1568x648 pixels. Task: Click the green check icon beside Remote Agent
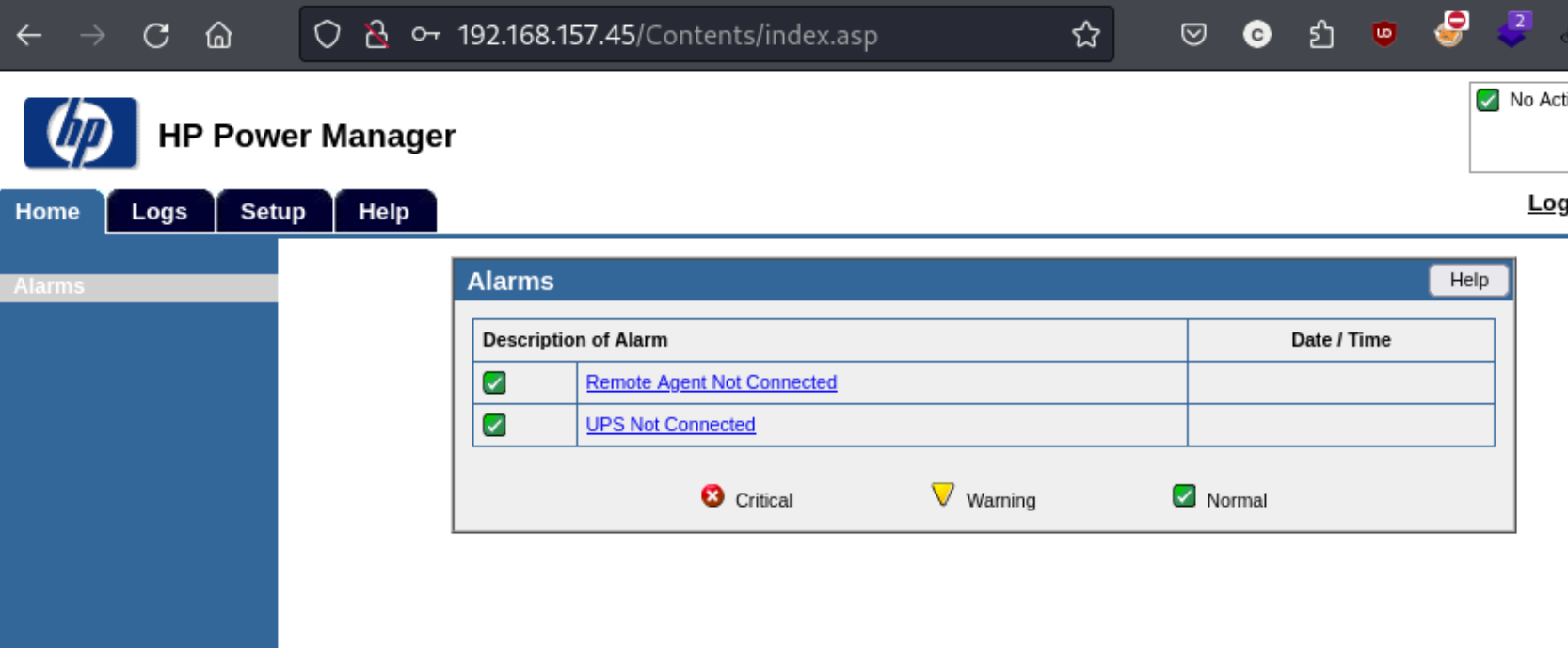point(494,382)
